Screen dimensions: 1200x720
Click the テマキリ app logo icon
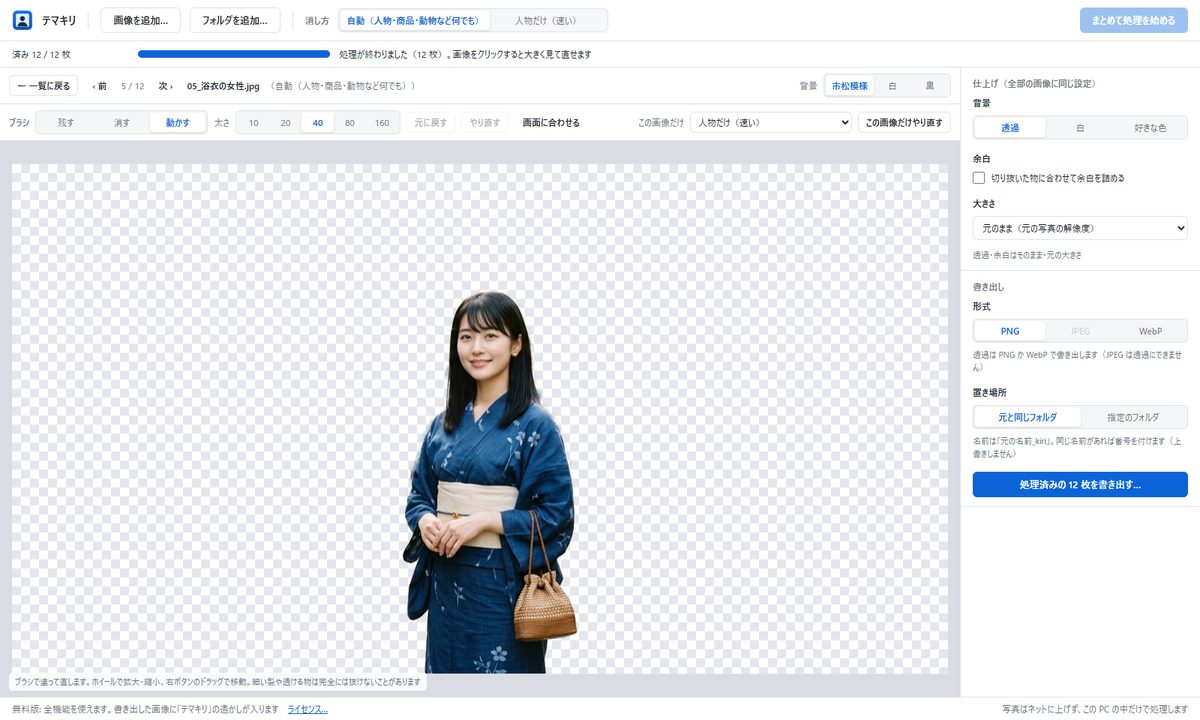[x=22, y=20]
